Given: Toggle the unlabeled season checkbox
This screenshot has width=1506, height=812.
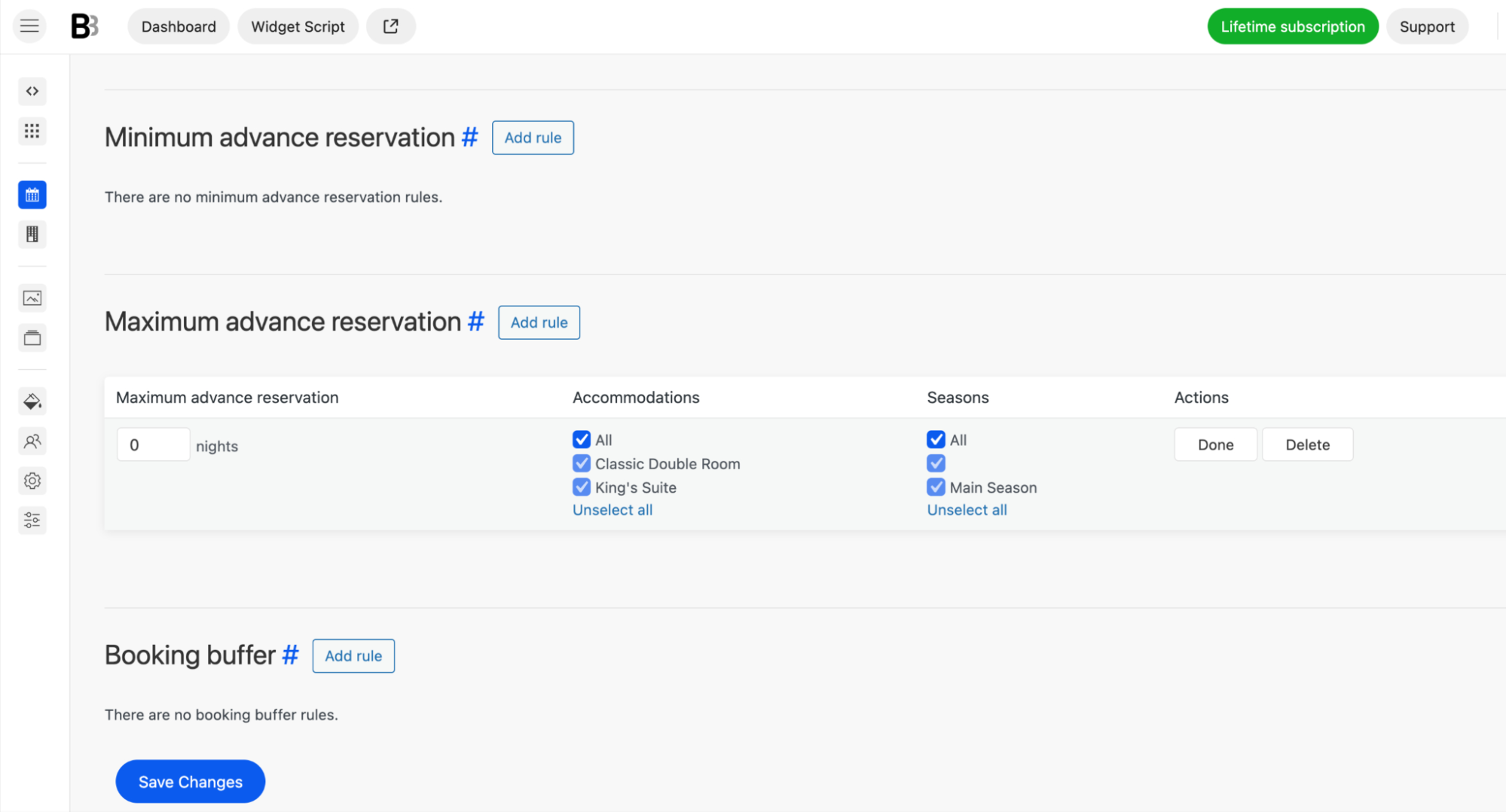Looking at the screenshot, I should (936, 463).
